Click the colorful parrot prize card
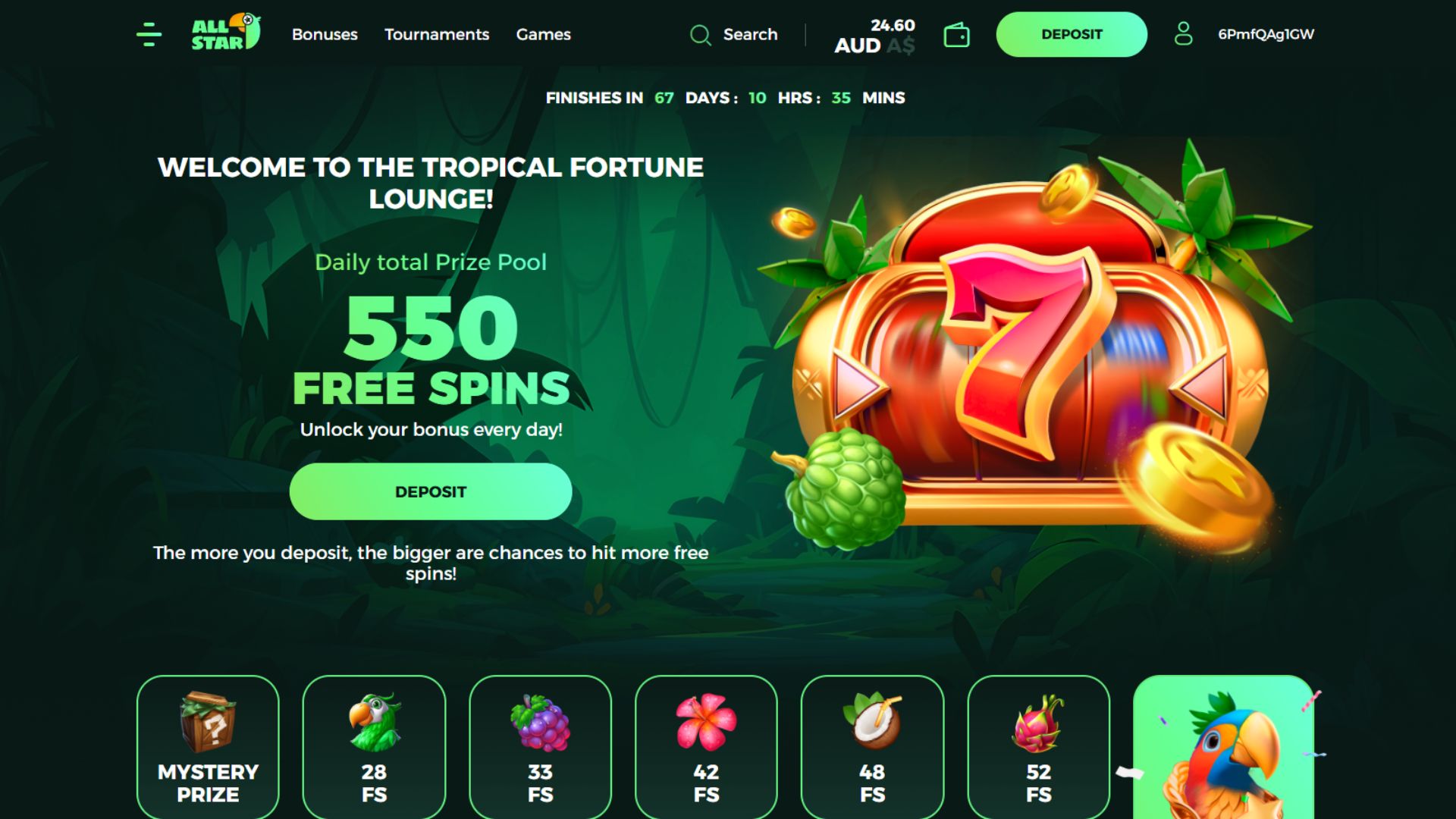Image resolution: width=1456 pixels, height=819 pixels. pyautogui.click(x=1223, y=747)
